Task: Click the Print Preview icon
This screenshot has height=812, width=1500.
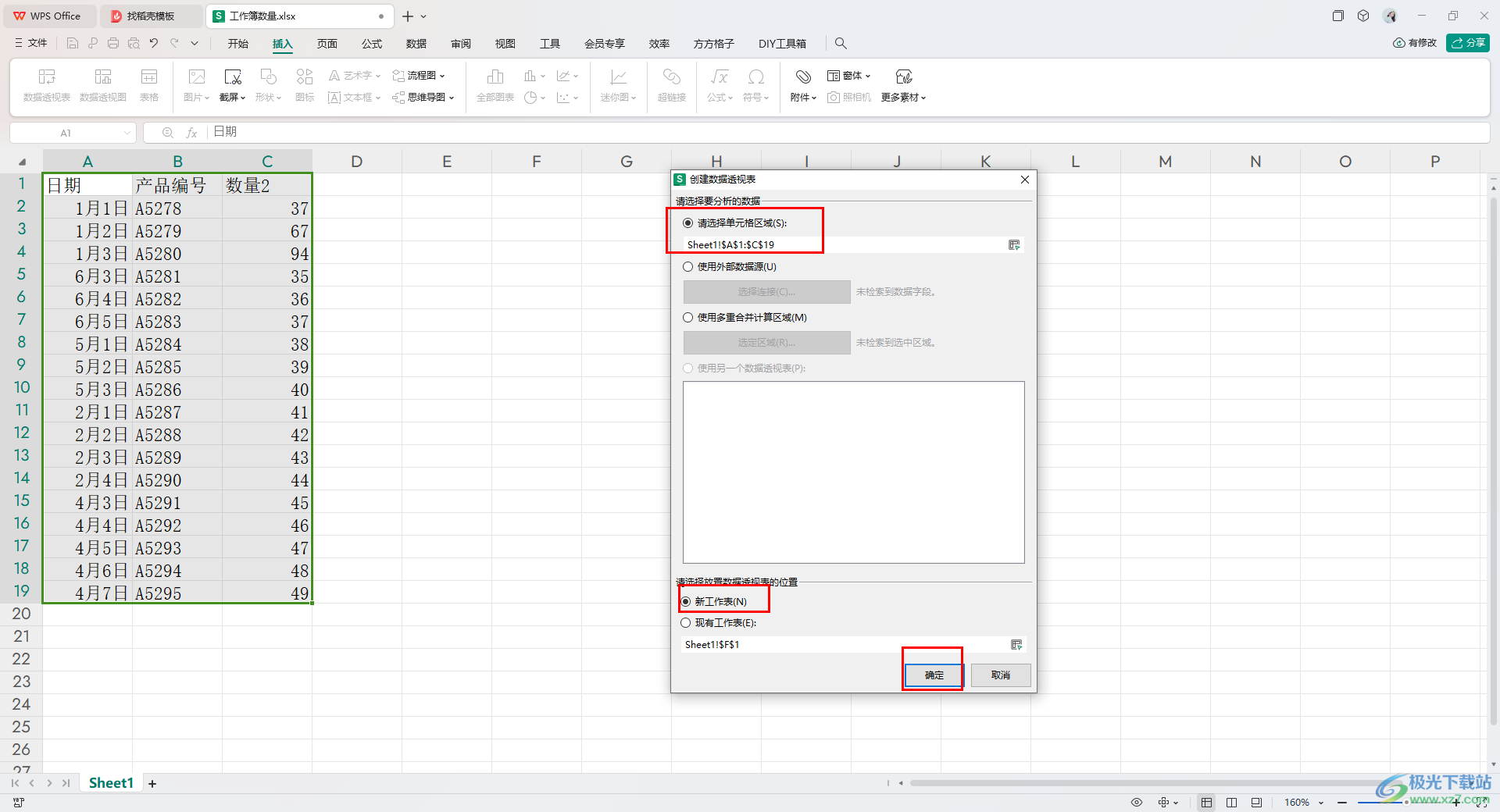Action: (x=134, y=44)
